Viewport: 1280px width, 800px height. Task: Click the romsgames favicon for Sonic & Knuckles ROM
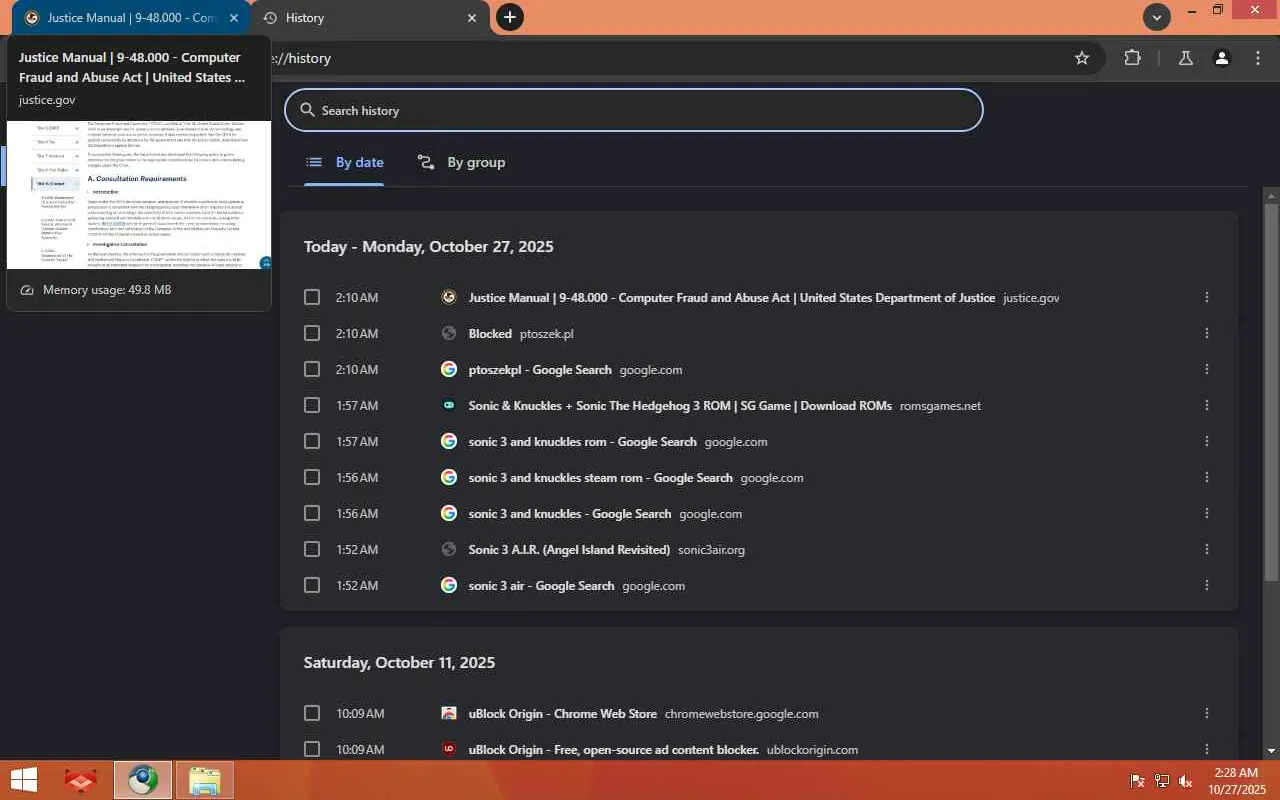coord(449,405)
